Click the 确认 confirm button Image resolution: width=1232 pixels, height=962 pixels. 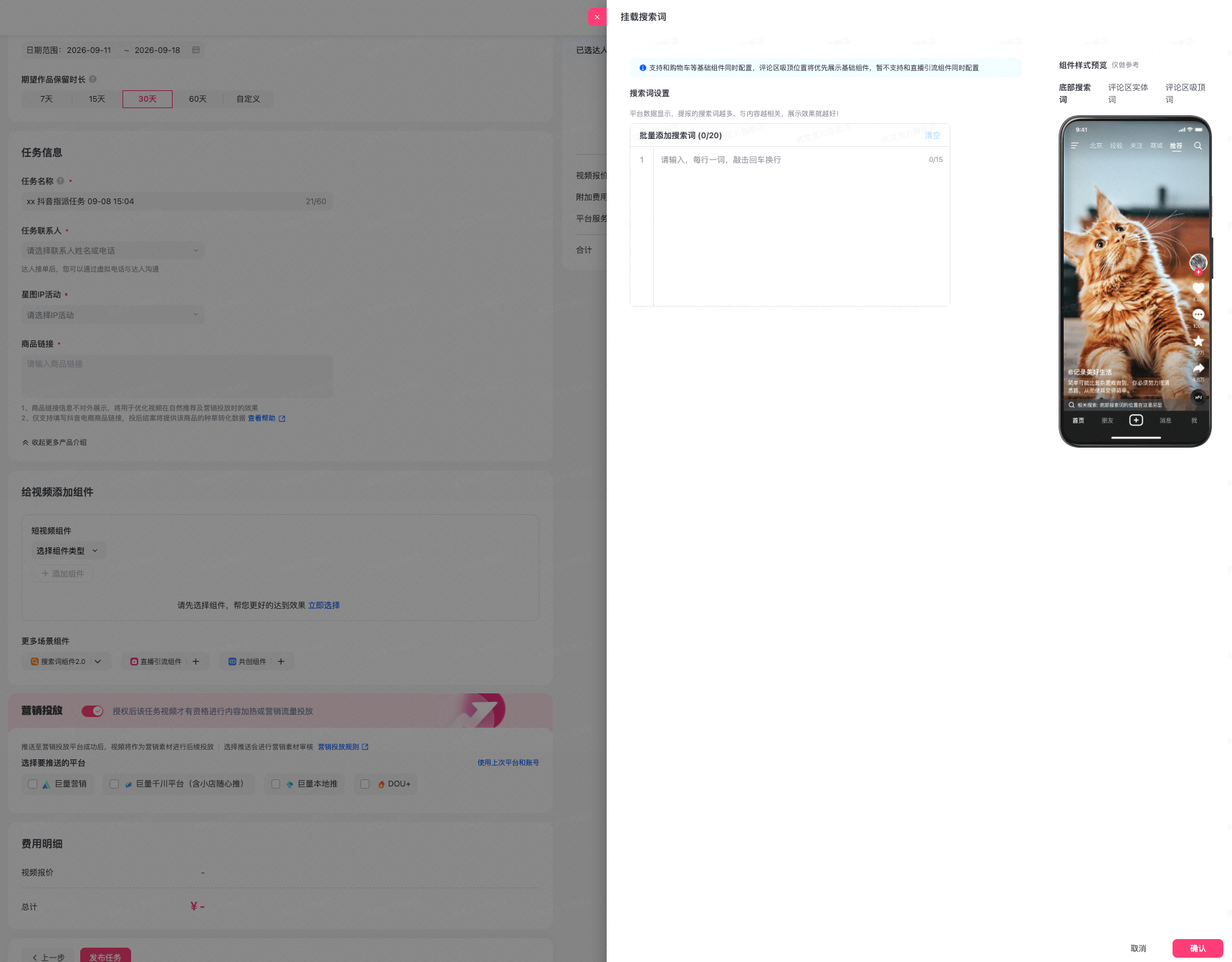(x=1198, y=948)
